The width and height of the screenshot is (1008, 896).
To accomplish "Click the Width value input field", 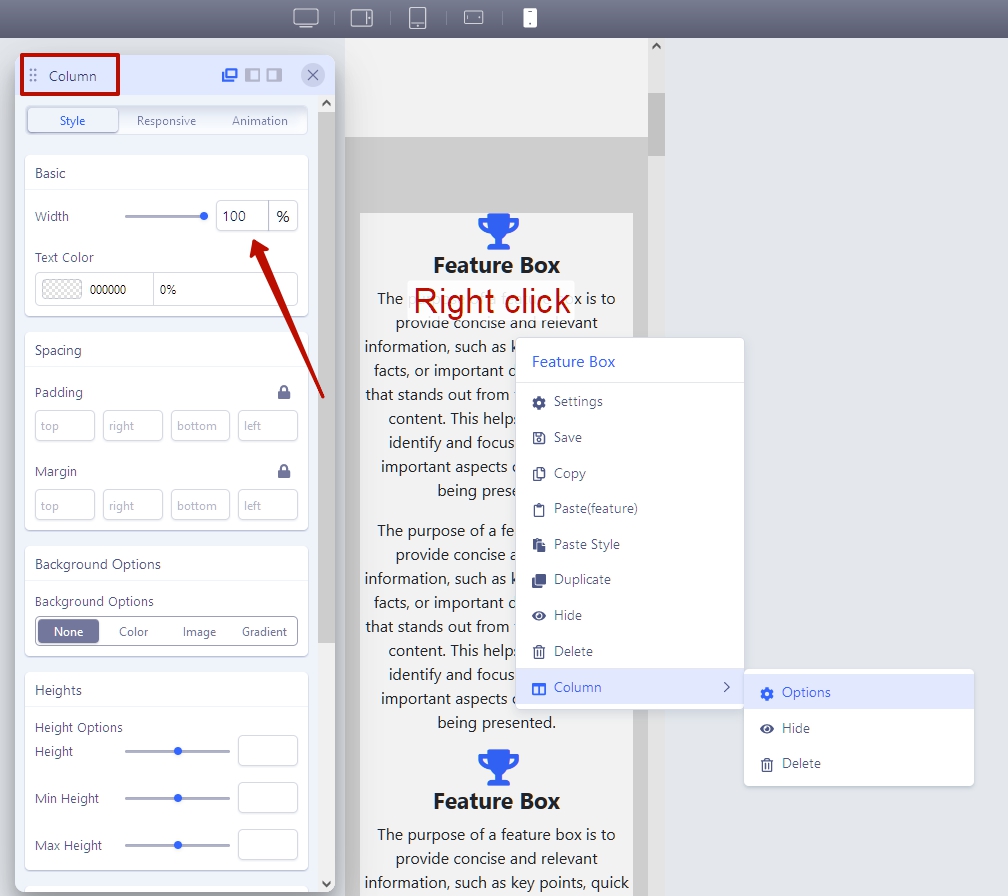I will tap(241, 216).
